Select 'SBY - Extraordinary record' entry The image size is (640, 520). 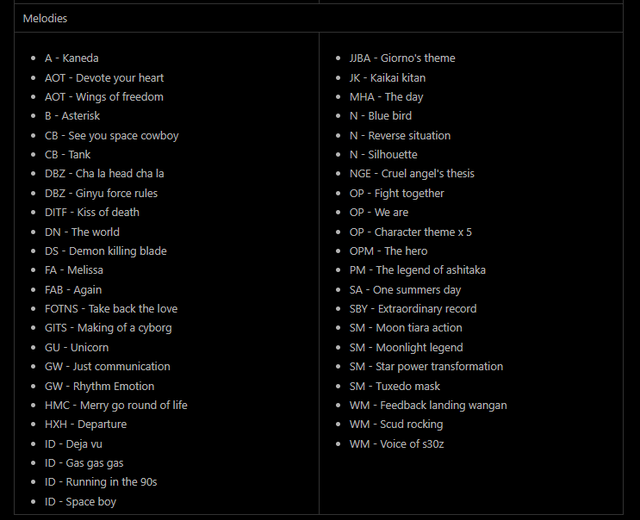point(413,309)
